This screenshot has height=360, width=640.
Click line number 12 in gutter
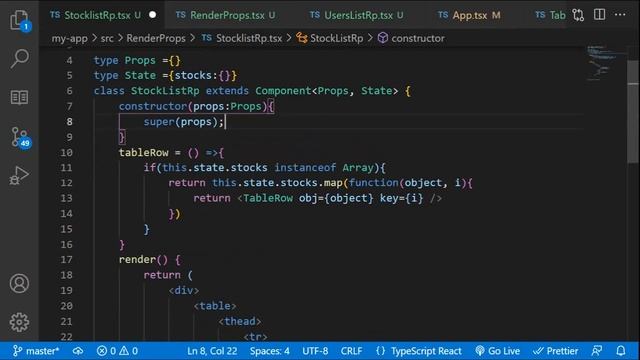67,183
